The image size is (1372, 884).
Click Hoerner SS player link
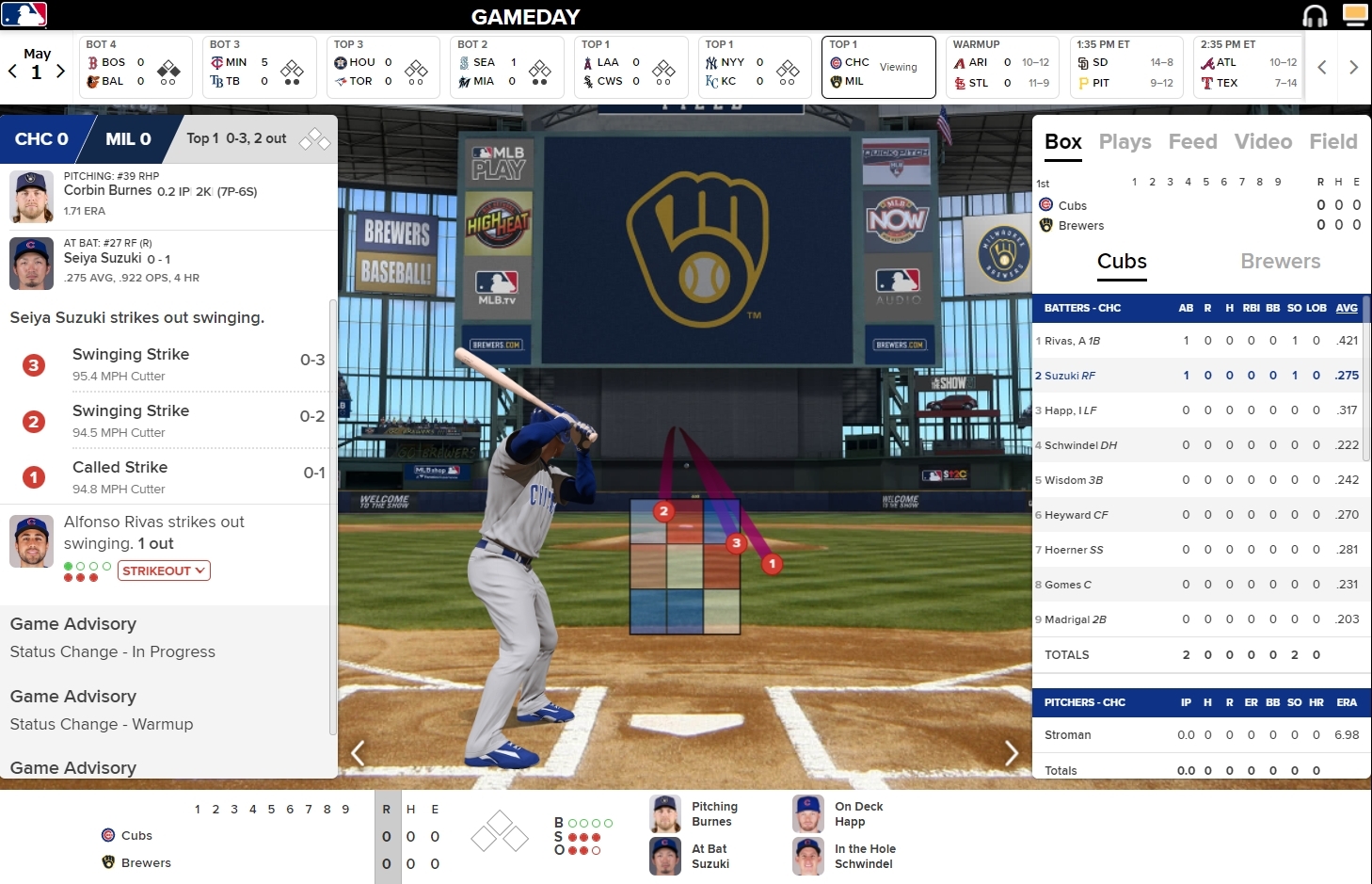tap(1074, 550)
